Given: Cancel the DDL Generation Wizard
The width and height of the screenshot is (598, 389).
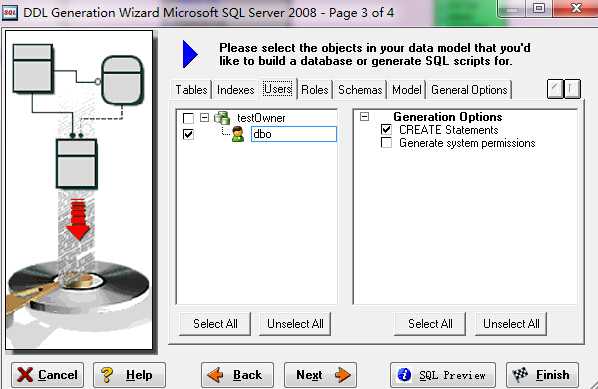Looking at the screenshot, I should pyautogui.click(x=47, y=375).
